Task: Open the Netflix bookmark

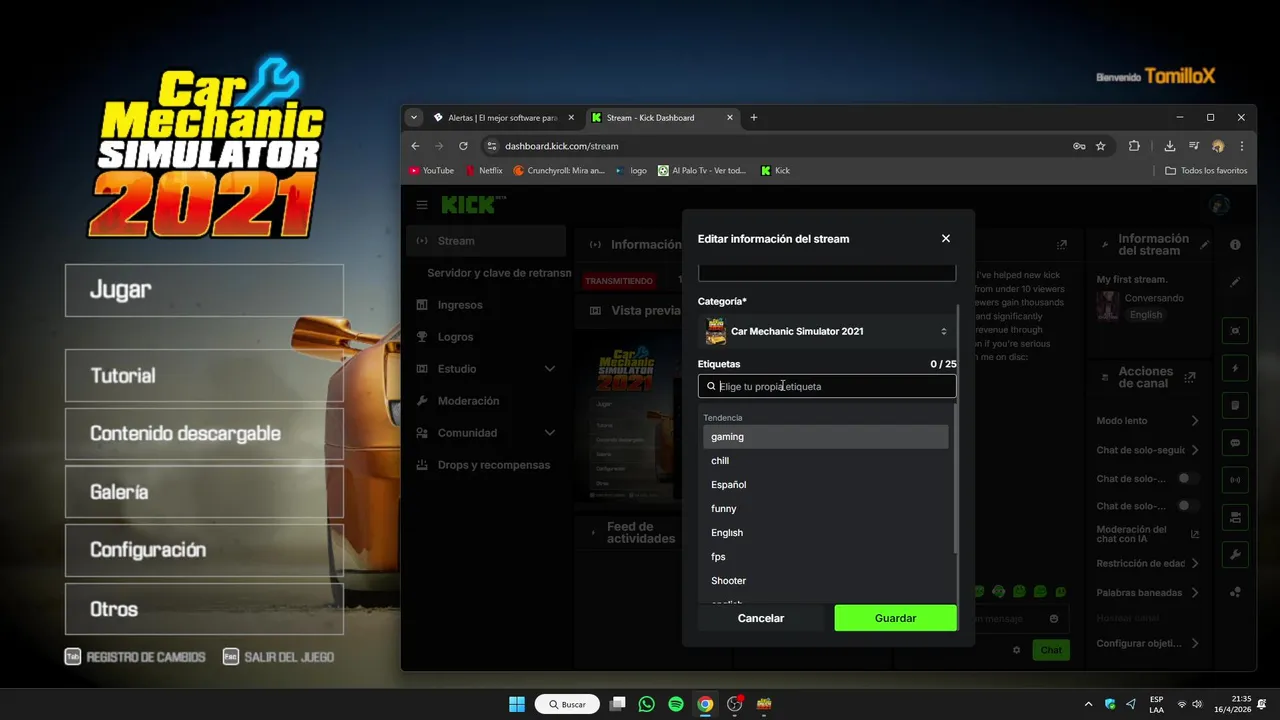Action: coord(484,171)
